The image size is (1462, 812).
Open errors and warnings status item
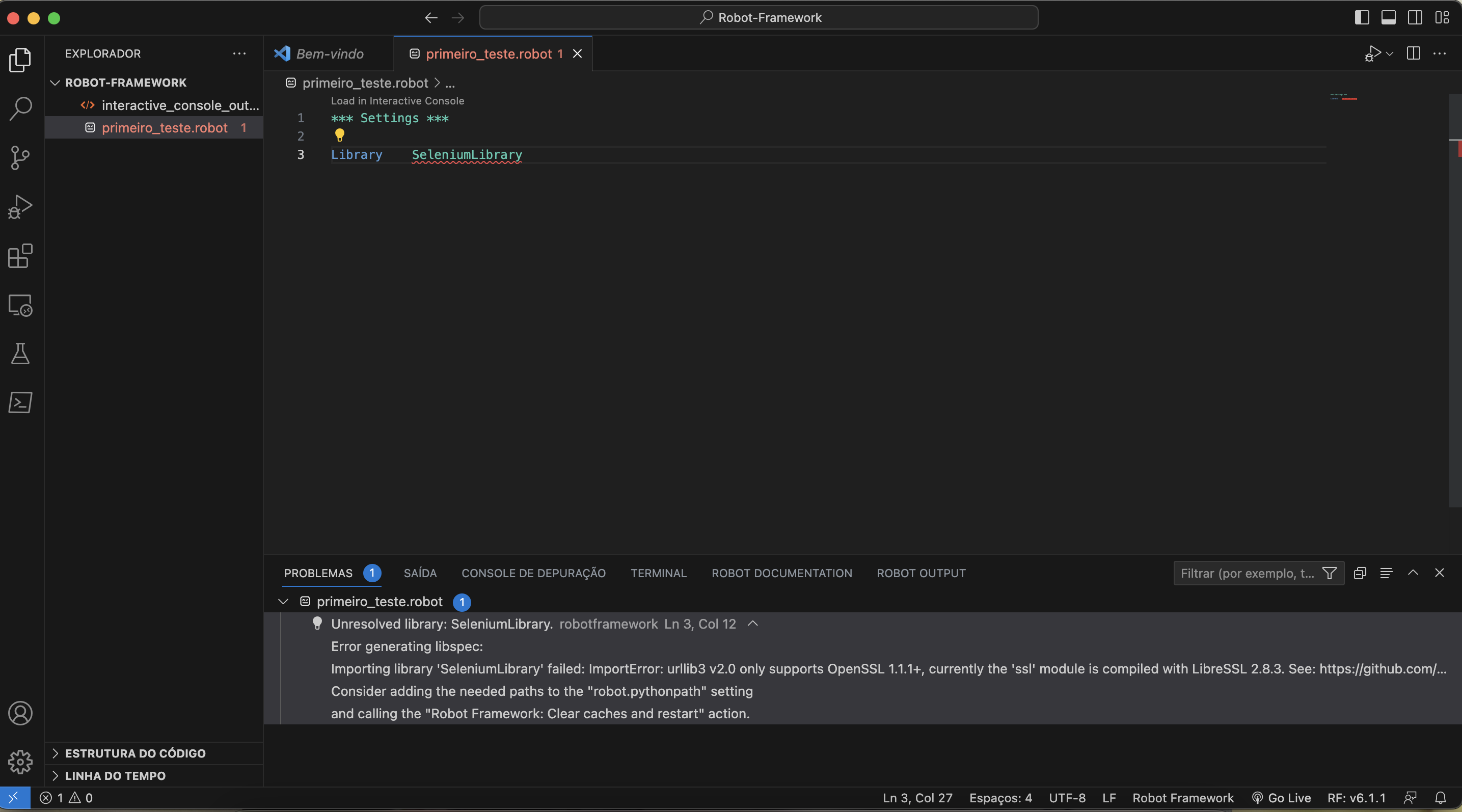pos(66,798)
